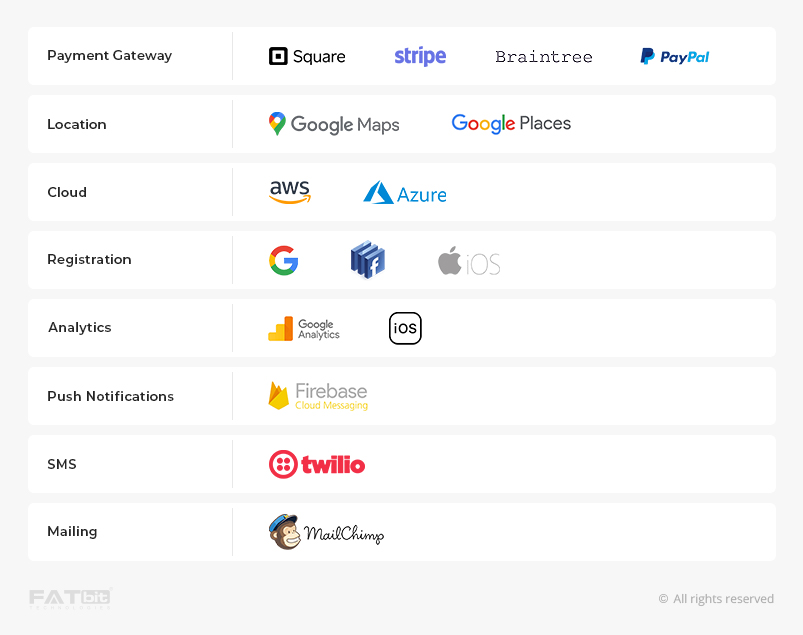Screen dimensions: 803x635
Task: Click the boxed iOS analytics icon
Action: 405,328
